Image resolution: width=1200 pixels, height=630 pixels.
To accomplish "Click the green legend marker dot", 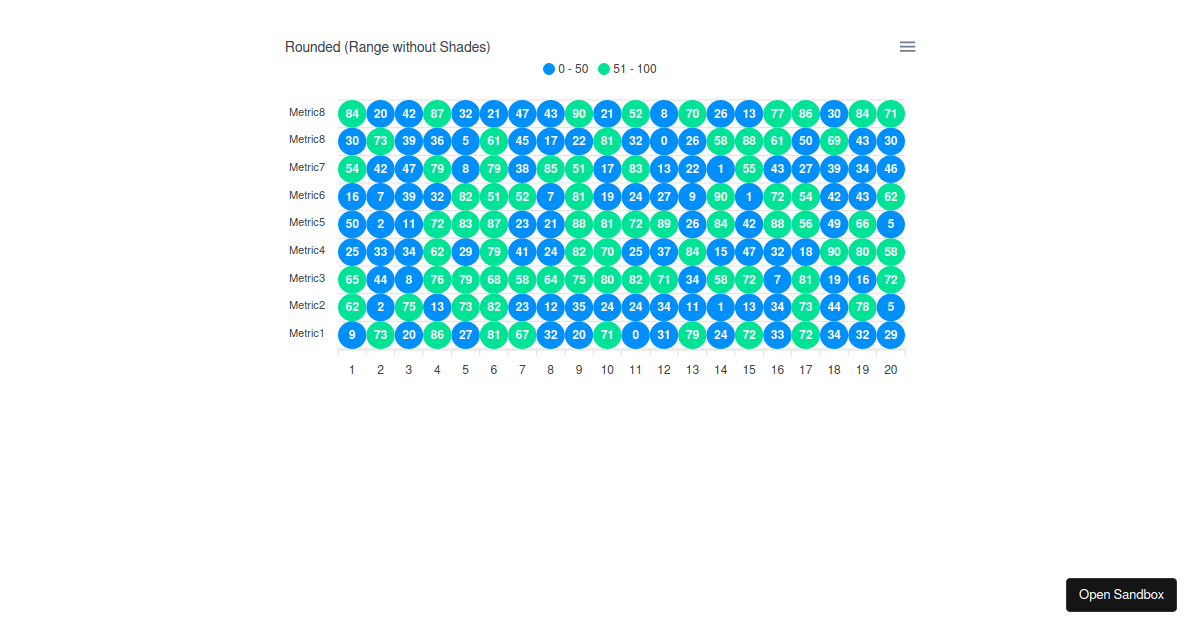I will click(603, 68).
